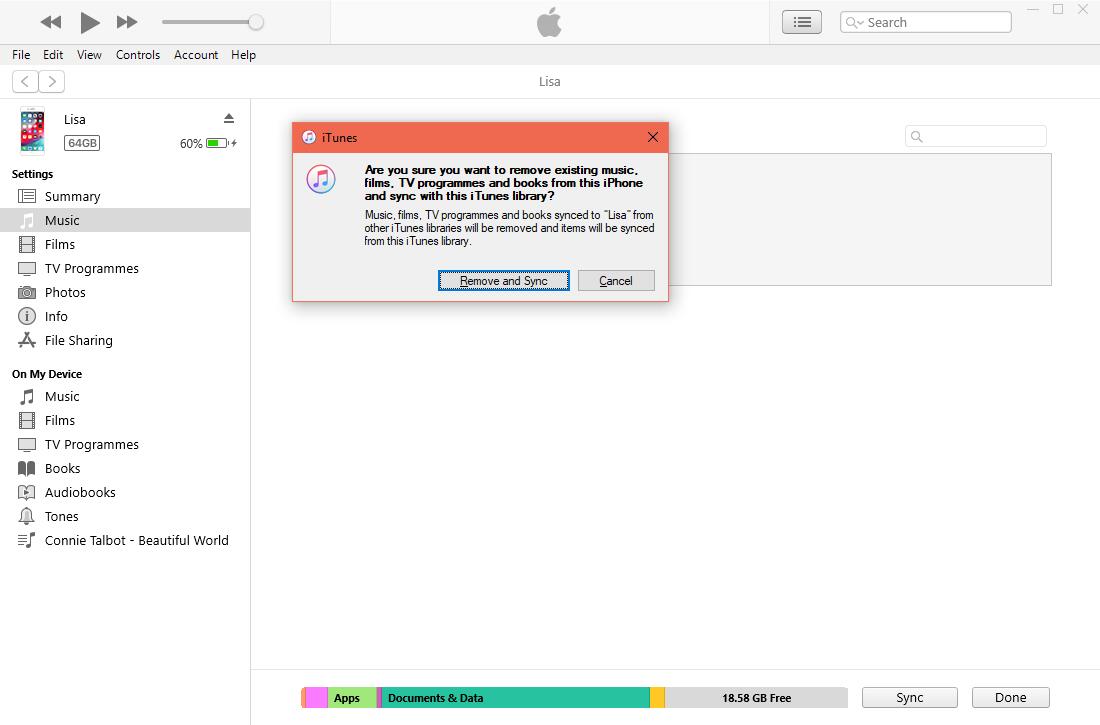Click the yellow storage segment
Image resolution: width=1100 pixels, height=725 pixels.
pyautogui.click(x=657, y=698)
